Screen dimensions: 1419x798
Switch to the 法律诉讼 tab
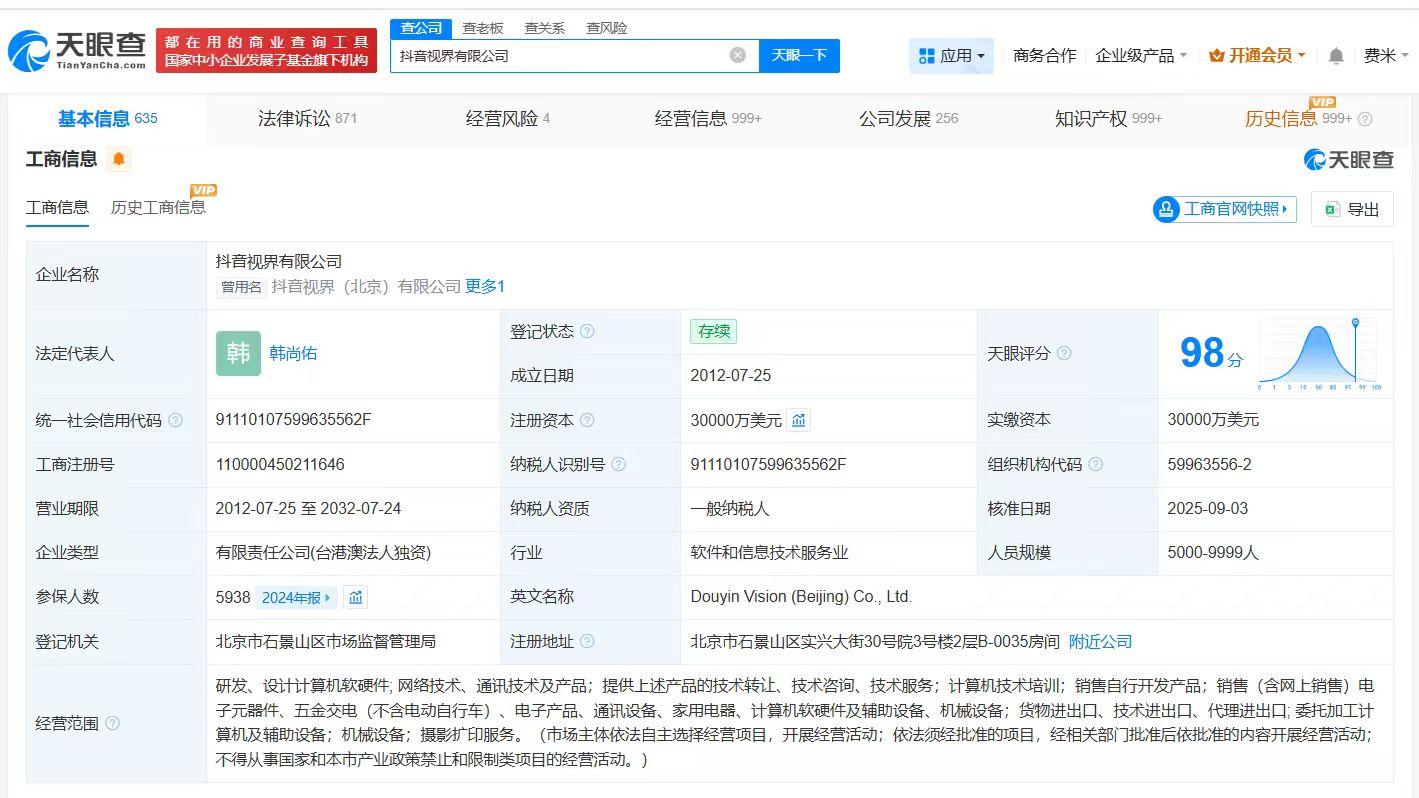click(x=296, y=118)
